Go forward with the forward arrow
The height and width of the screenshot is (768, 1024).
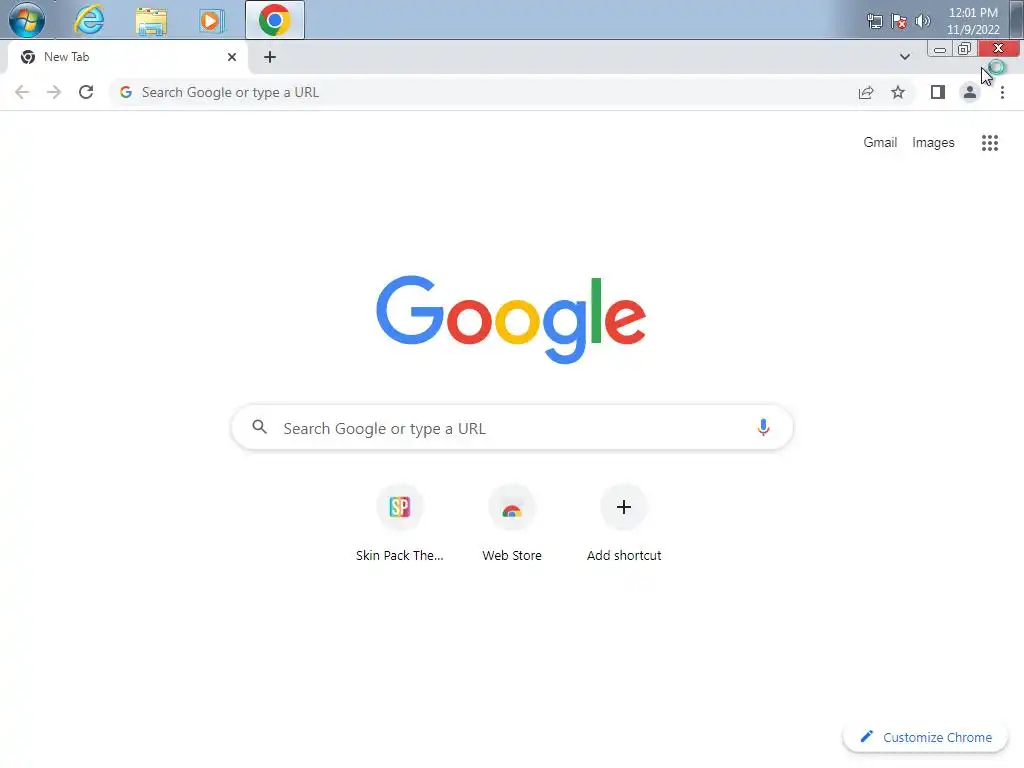coord(54,92)
